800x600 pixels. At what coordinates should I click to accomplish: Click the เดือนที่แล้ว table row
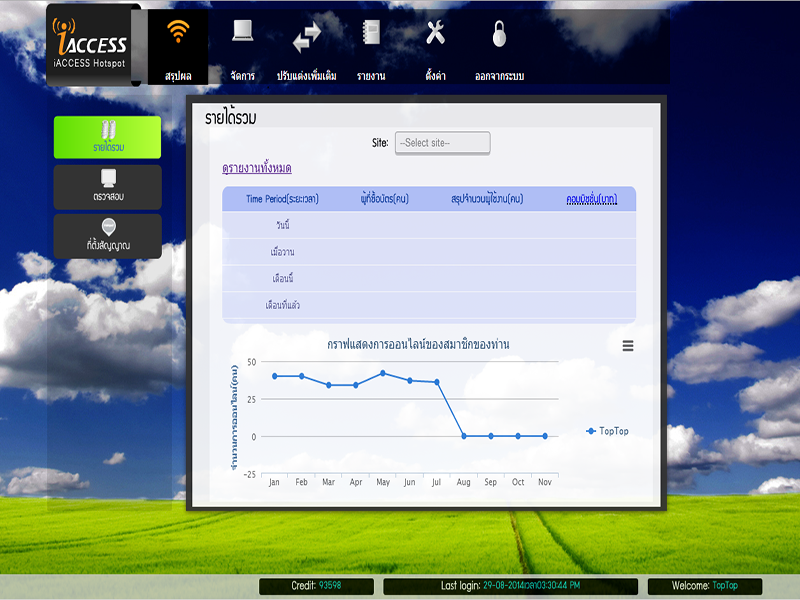click(429, 305)
